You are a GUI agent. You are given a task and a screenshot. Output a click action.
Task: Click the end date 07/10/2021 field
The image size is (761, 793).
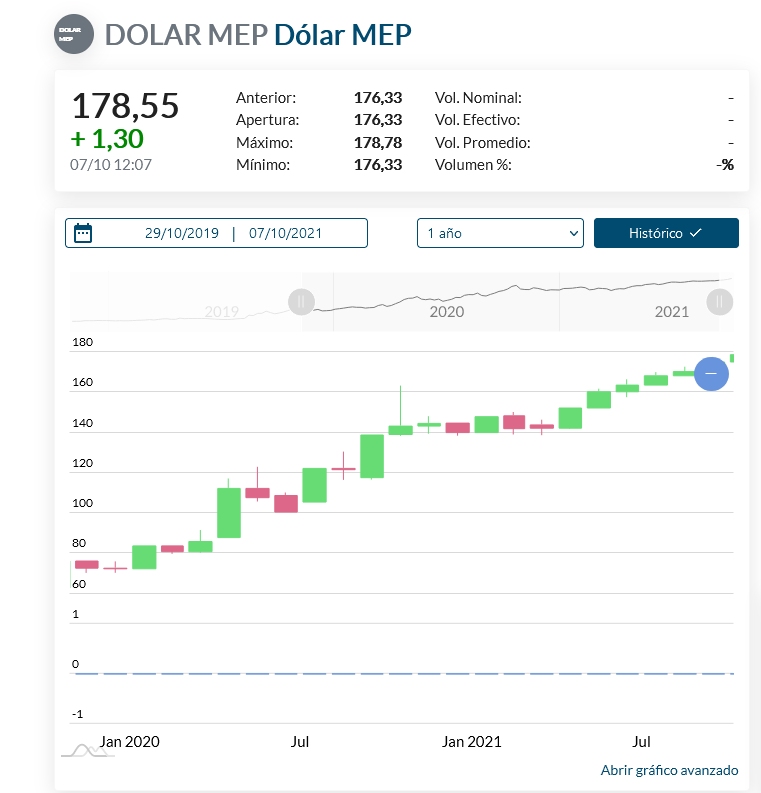[x=286, y=233]
